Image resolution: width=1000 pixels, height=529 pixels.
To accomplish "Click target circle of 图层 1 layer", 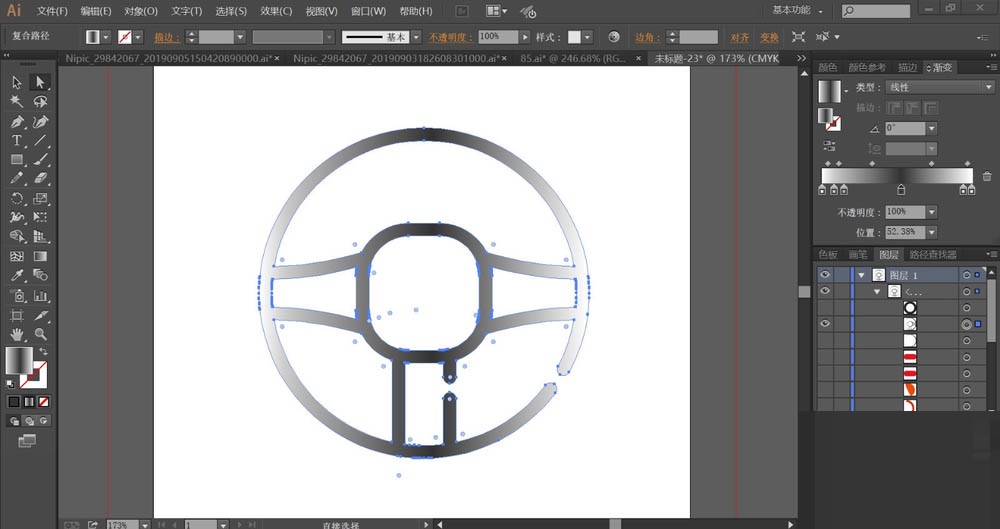I will tap(967, 275).
